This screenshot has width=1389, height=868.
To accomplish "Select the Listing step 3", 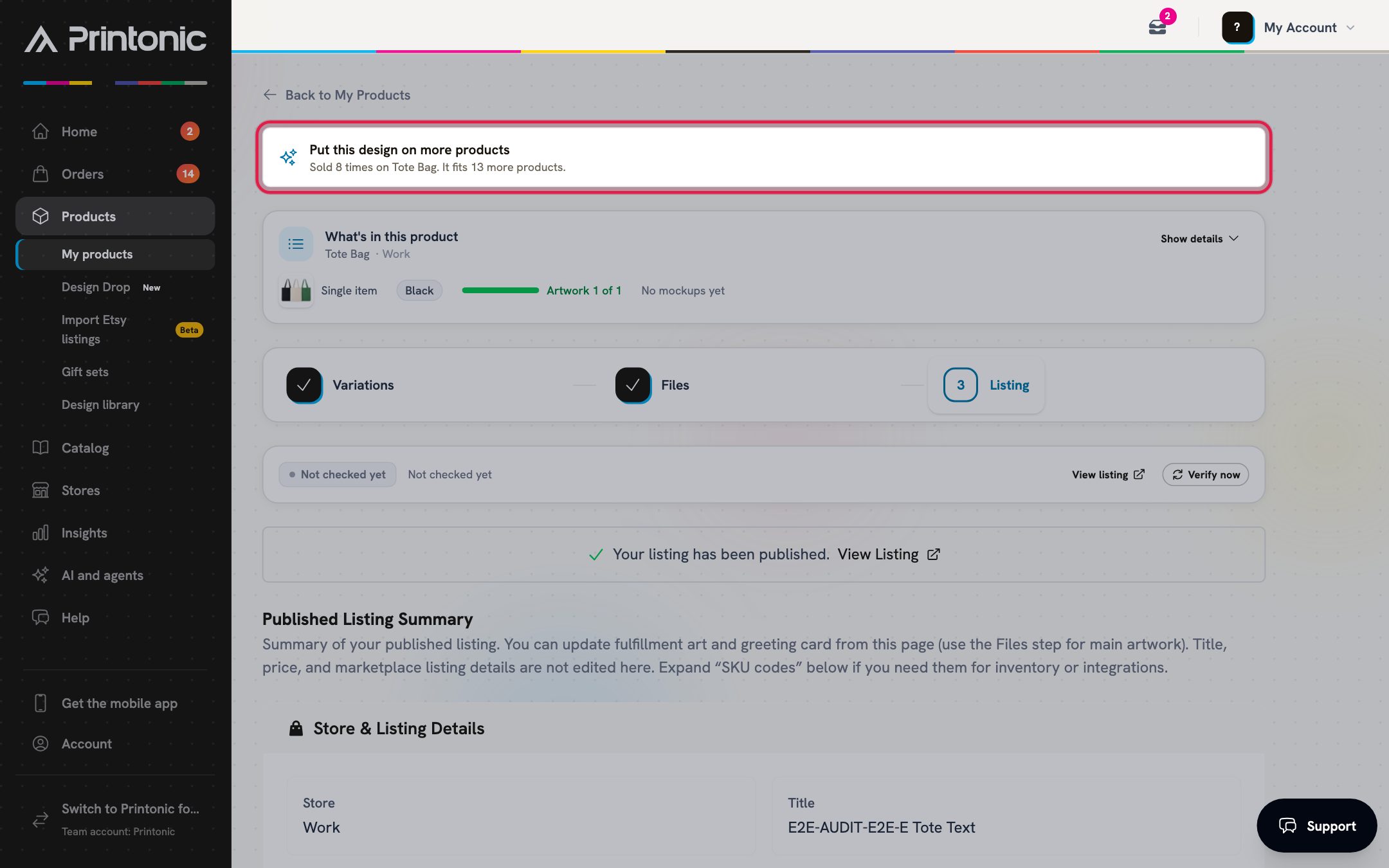I will coord(986,385).
